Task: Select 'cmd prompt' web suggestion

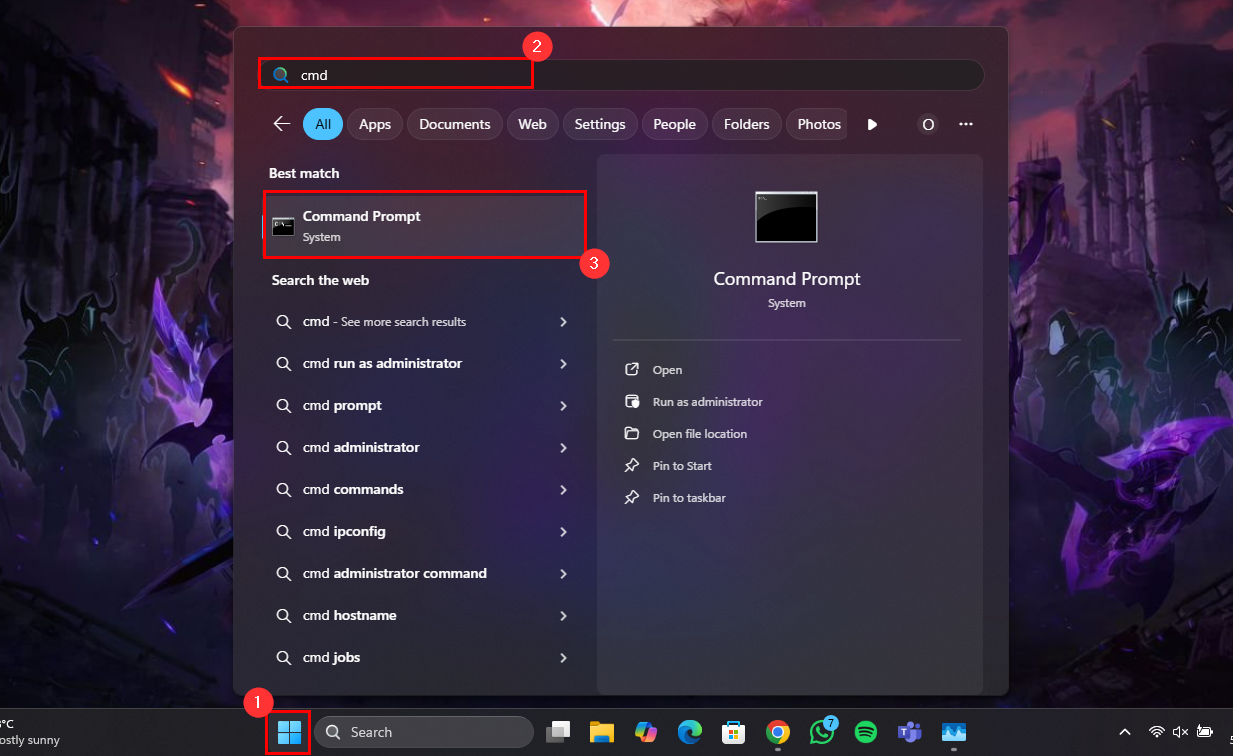Action: pos(423,406)
